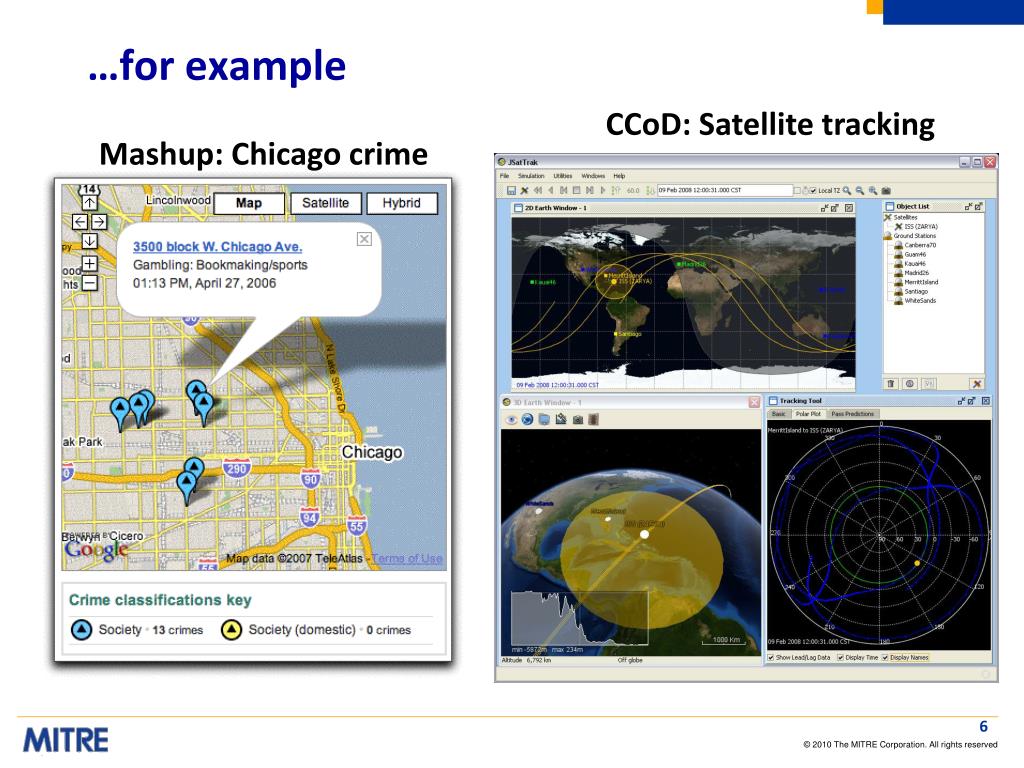Image resolution: width=1024 pixels, height=768 pixels.
Task: Open the Terms of Use link
Action: (x=408, y=558)
